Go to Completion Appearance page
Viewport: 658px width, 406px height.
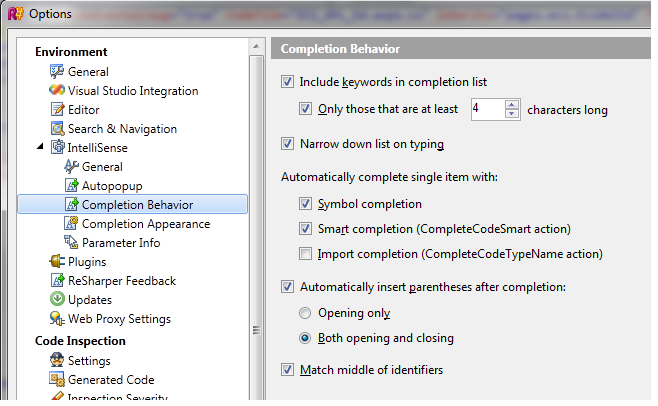(146, 224)
